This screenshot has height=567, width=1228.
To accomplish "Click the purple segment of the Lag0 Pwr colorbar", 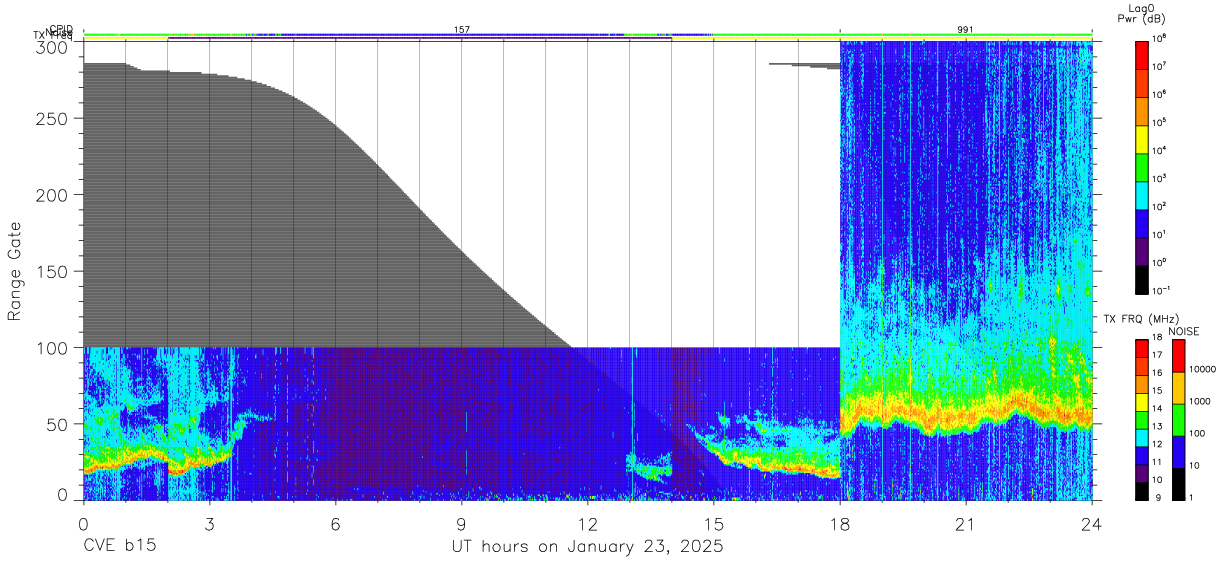I will point(1142,250).
